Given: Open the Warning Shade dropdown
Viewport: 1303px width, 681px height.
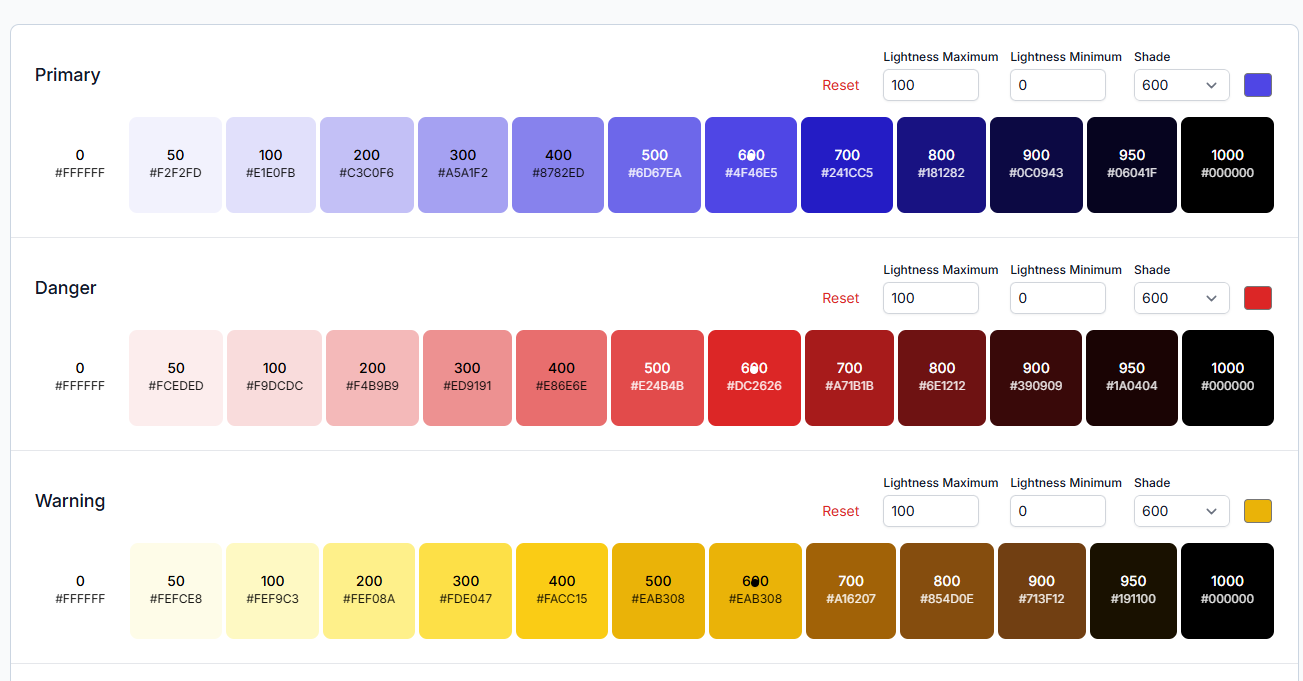Looking at the screenshot, I should pos(1181,511).
